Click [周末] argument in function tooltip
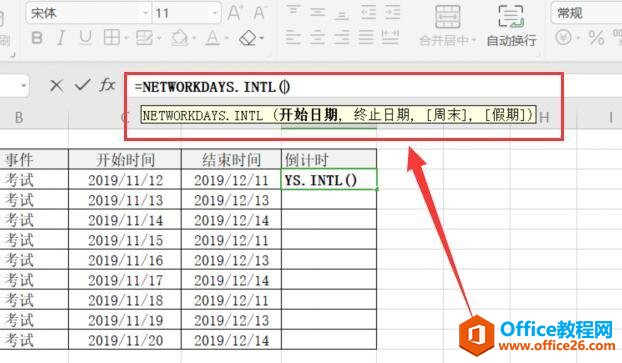 [x=447, y=115]
